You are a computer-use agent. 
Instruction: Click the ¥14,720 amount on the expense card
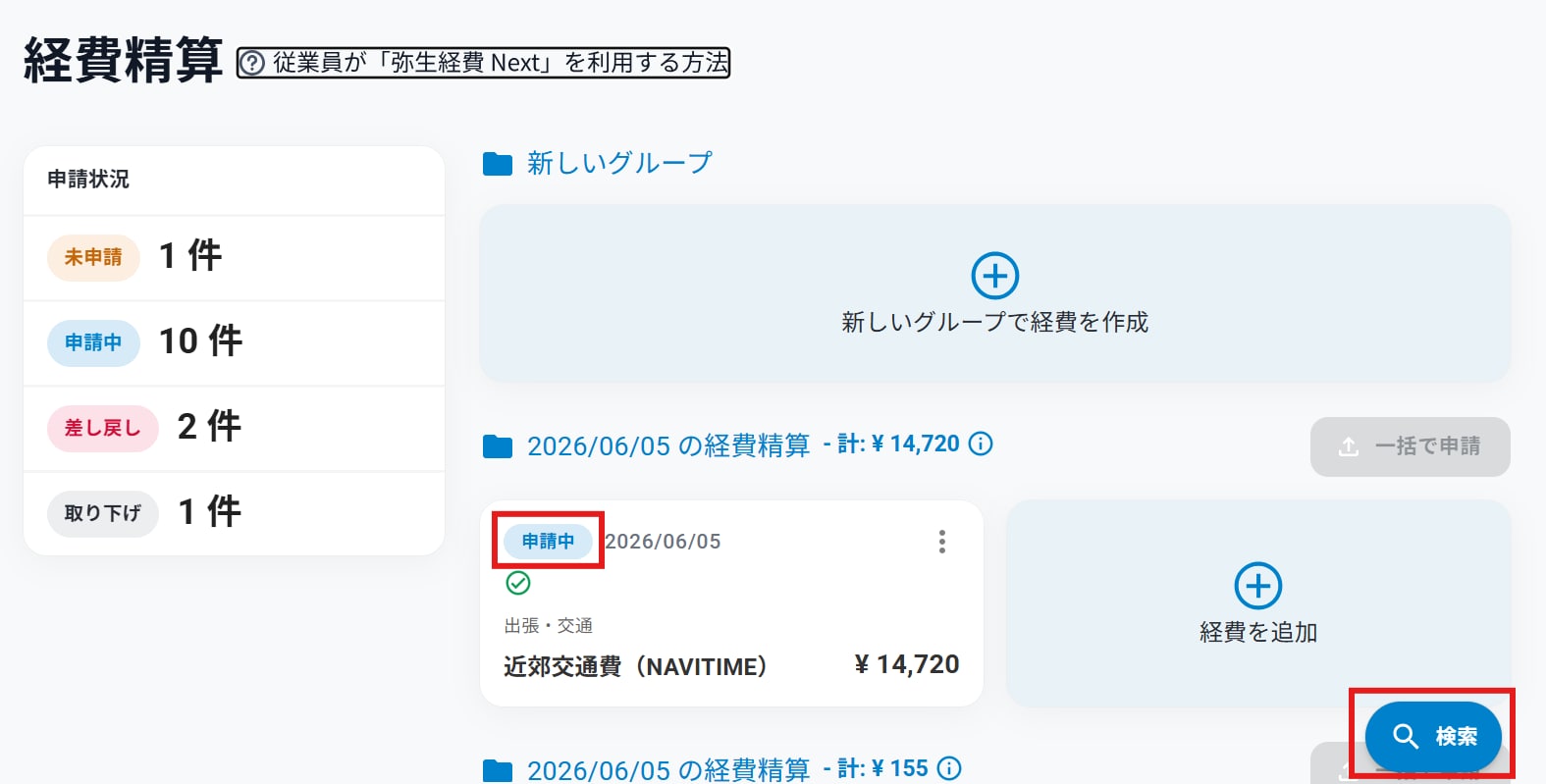tap(907, 665)
